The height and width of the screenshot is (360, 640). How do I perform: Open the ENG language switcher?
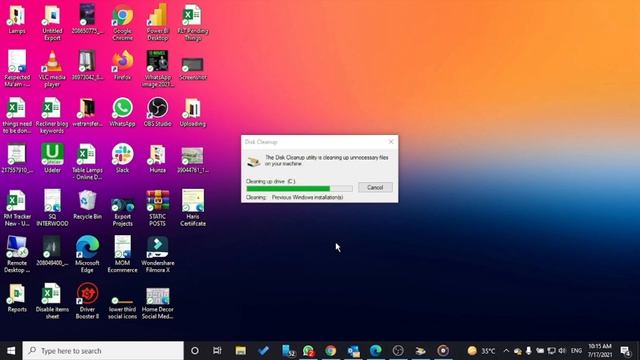pyautogui.click(x=576, y=351)
